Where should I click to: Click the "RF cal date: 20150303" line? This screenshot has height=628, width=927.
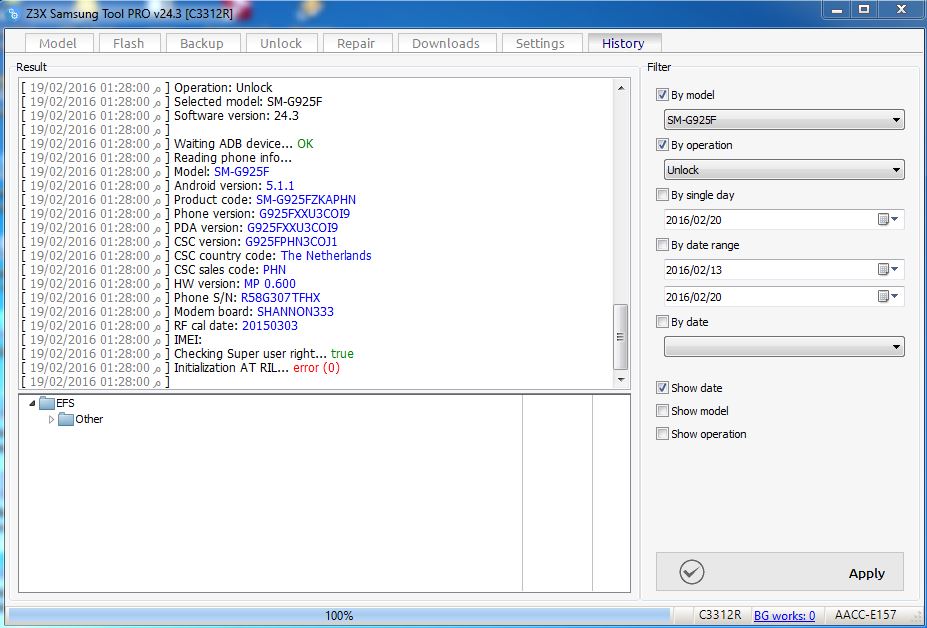pyautogui.click(x=236, y=326)
